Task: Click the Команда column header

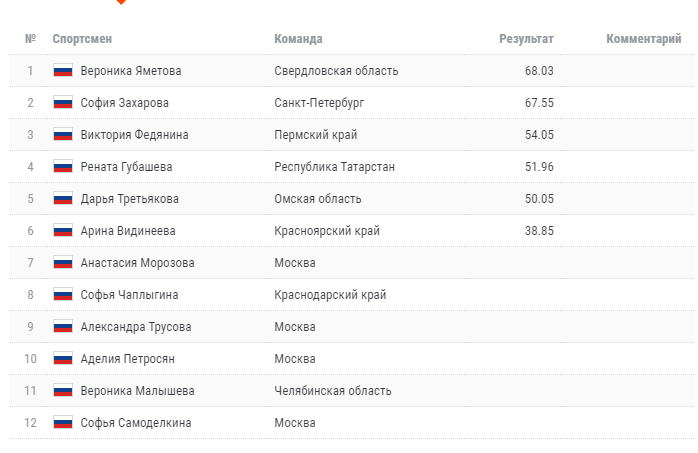Action: 298,39
